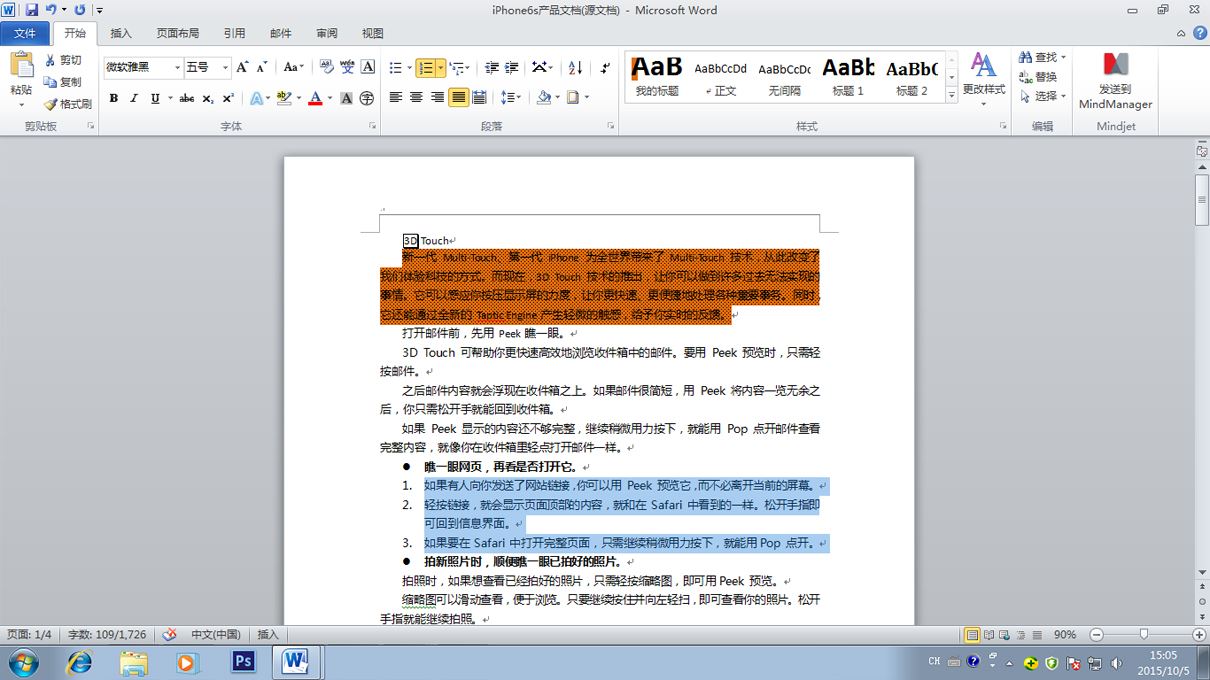The height and width of the screenshot is (680, 1210).
Task: Click the zoom slider handle
Action: (1143, 634)
